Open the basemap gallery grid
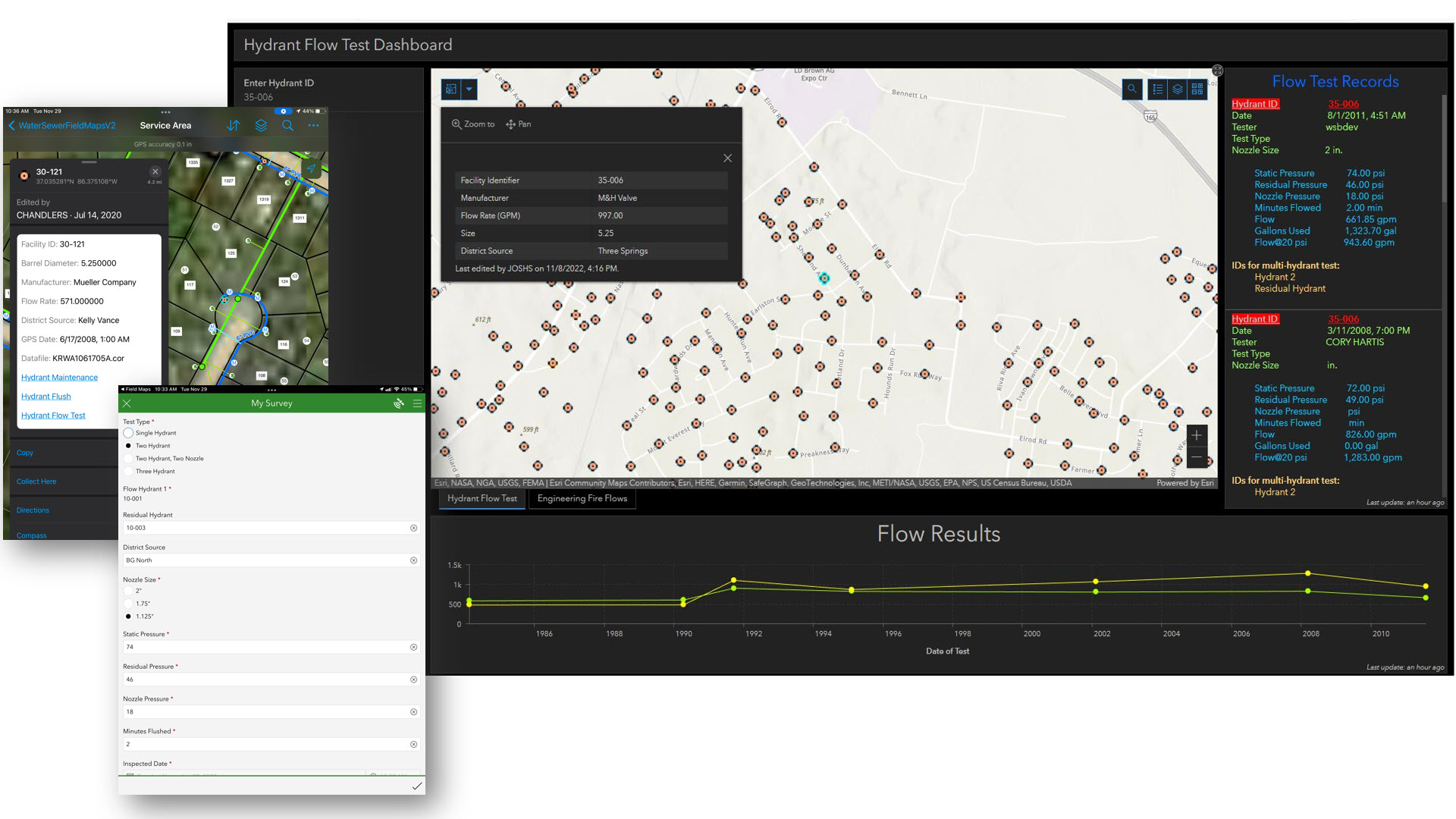This screenshot has height=819, width=1456. [x=1197, y=89]
